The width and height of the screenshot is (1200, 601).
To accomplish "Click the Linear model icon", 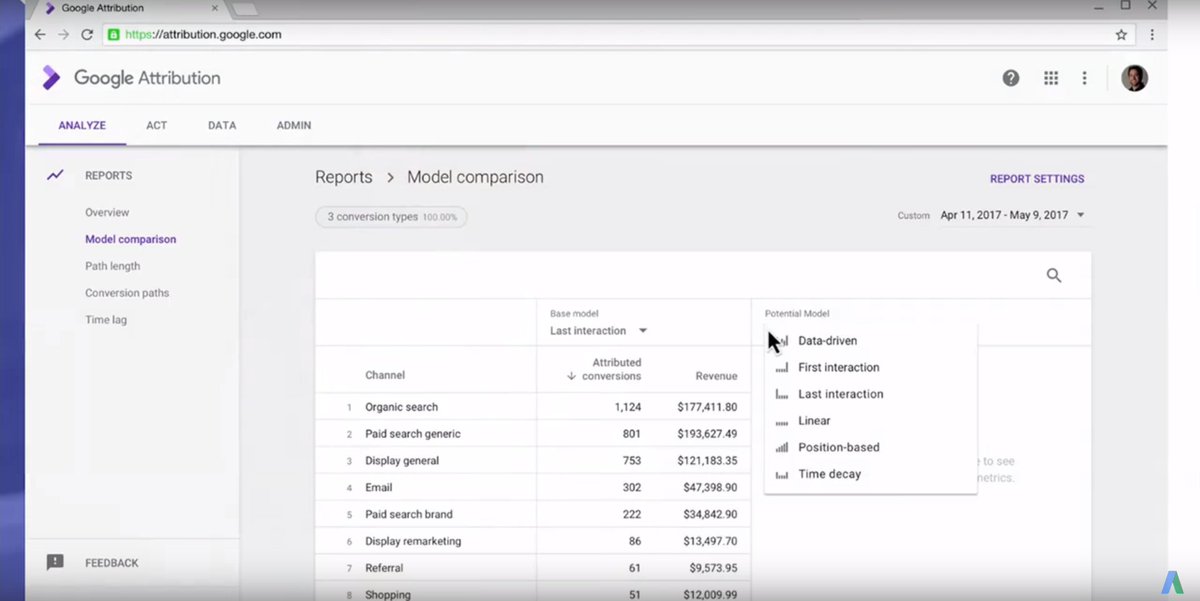I will click(x=782, y=421).
